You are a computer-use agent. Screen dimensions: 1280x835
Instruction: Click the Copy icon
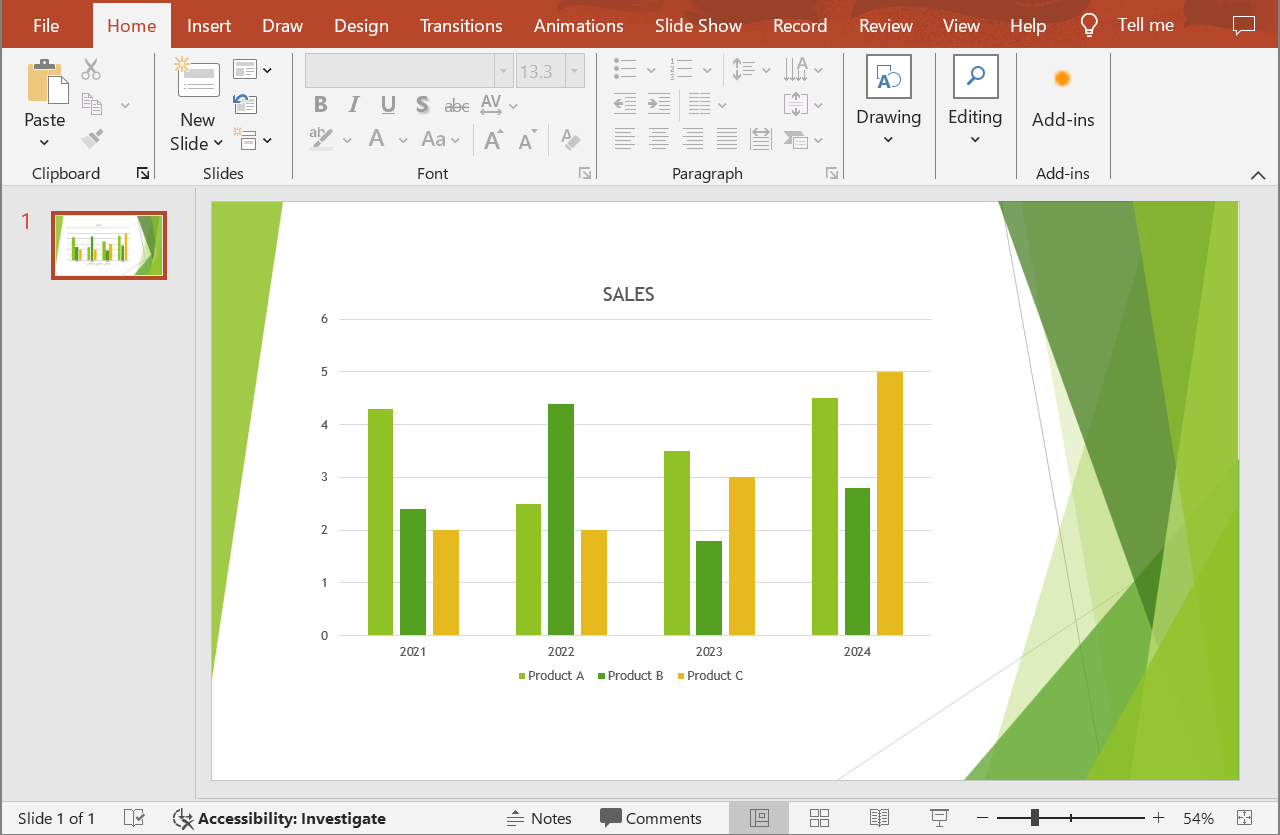tap(90, 103)
